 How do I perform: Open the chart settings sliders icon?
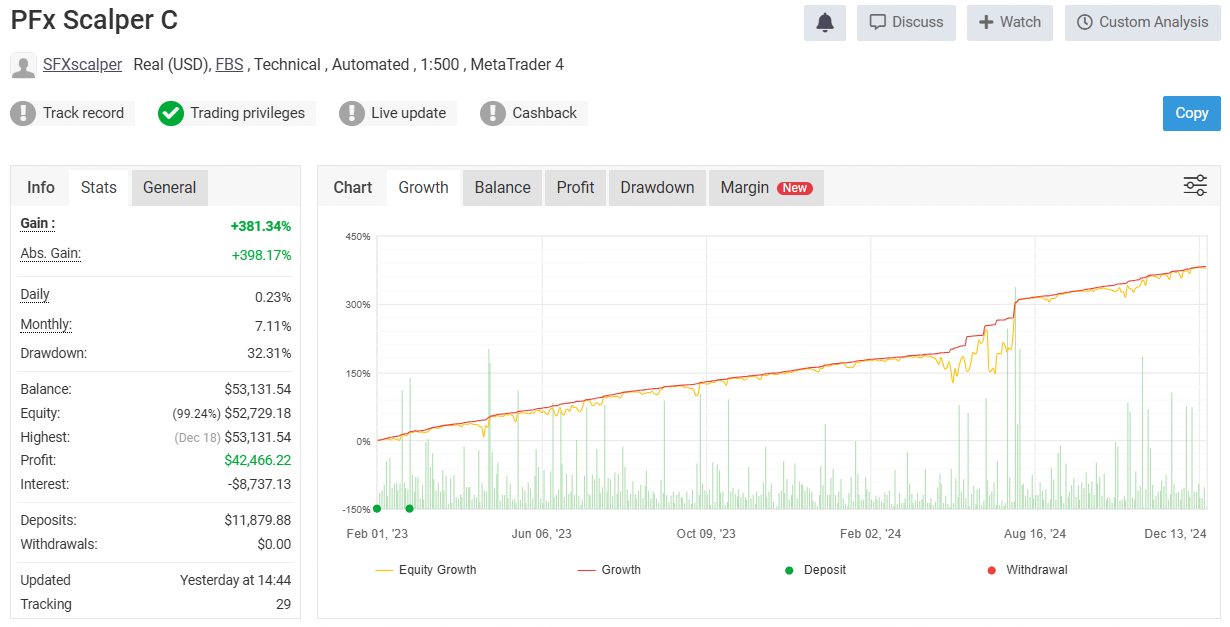1195,185
